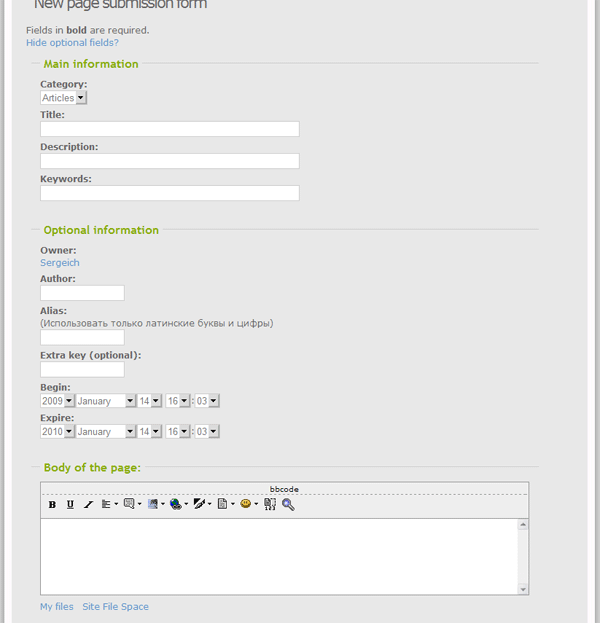Open the smiley emoticon picker
Screen dimensions: 600x623
pos(246,505)
